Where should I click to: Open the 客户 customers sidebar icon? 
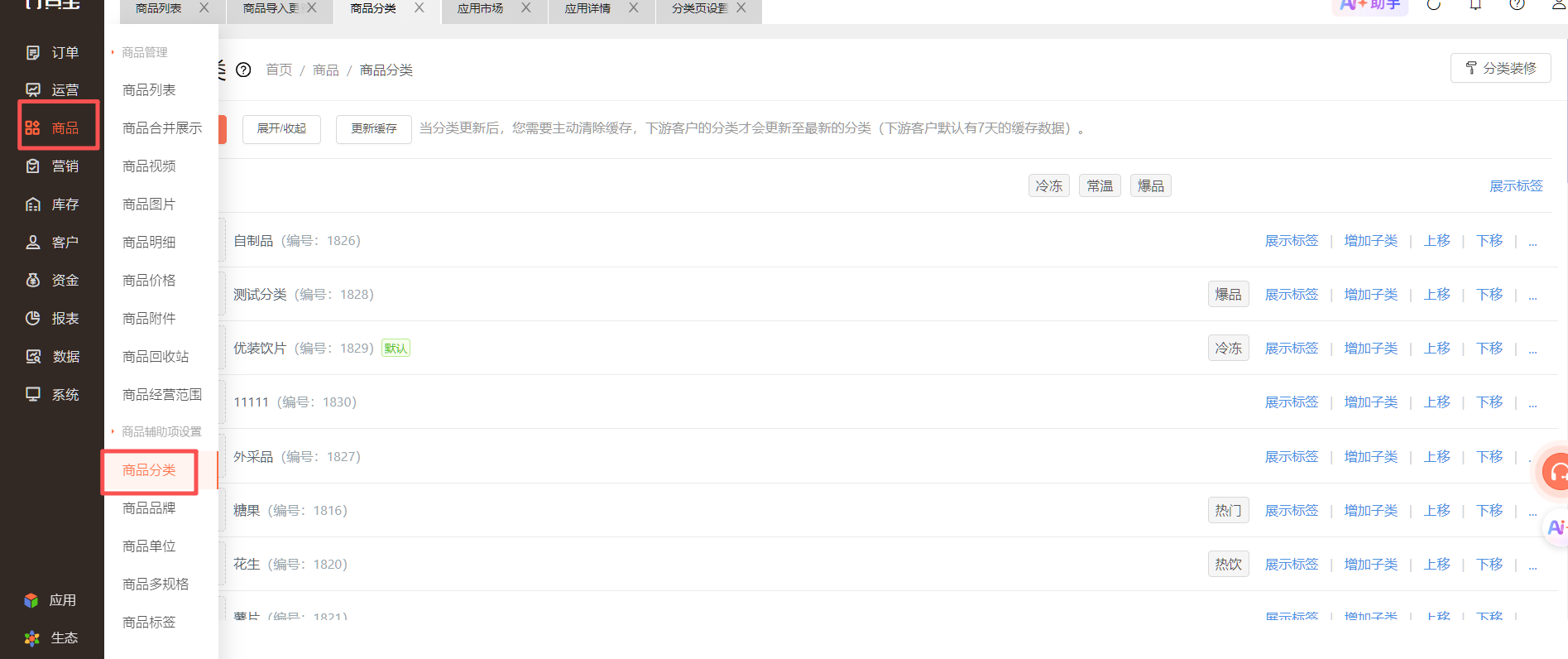(33, 243)
